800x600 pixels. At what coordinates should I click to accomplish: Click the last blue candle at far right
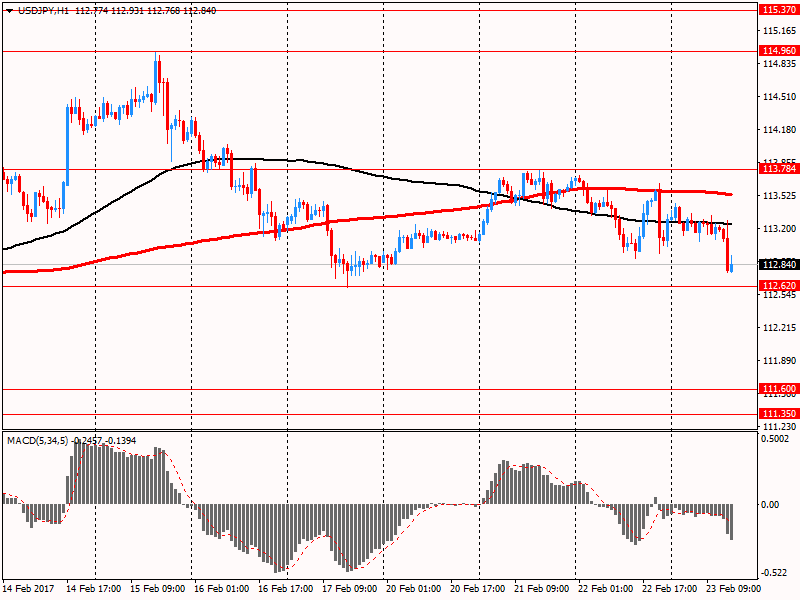pos(732,265)
